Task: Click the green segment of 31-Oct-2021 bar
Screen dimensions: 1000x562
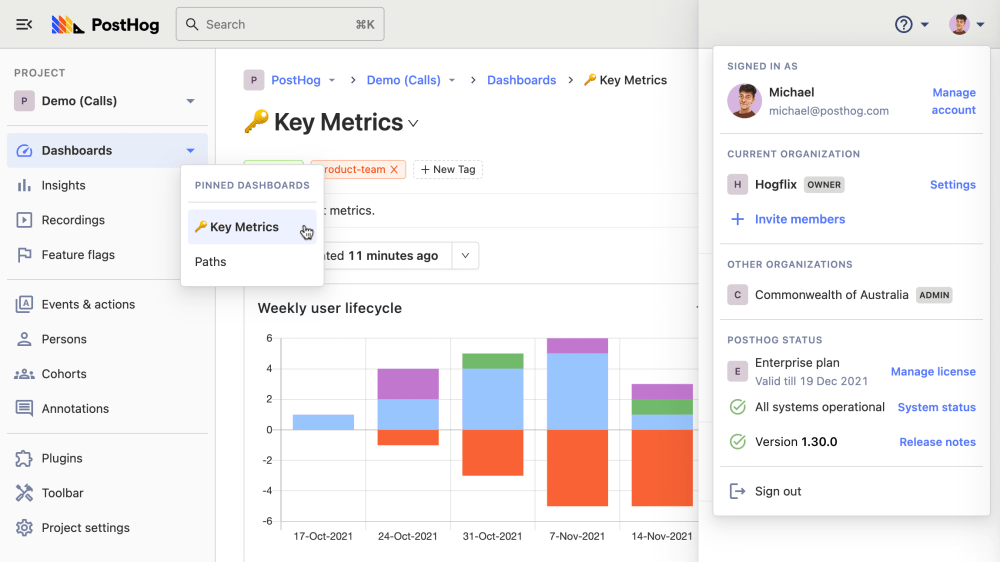Action: [x=493, y=361]
